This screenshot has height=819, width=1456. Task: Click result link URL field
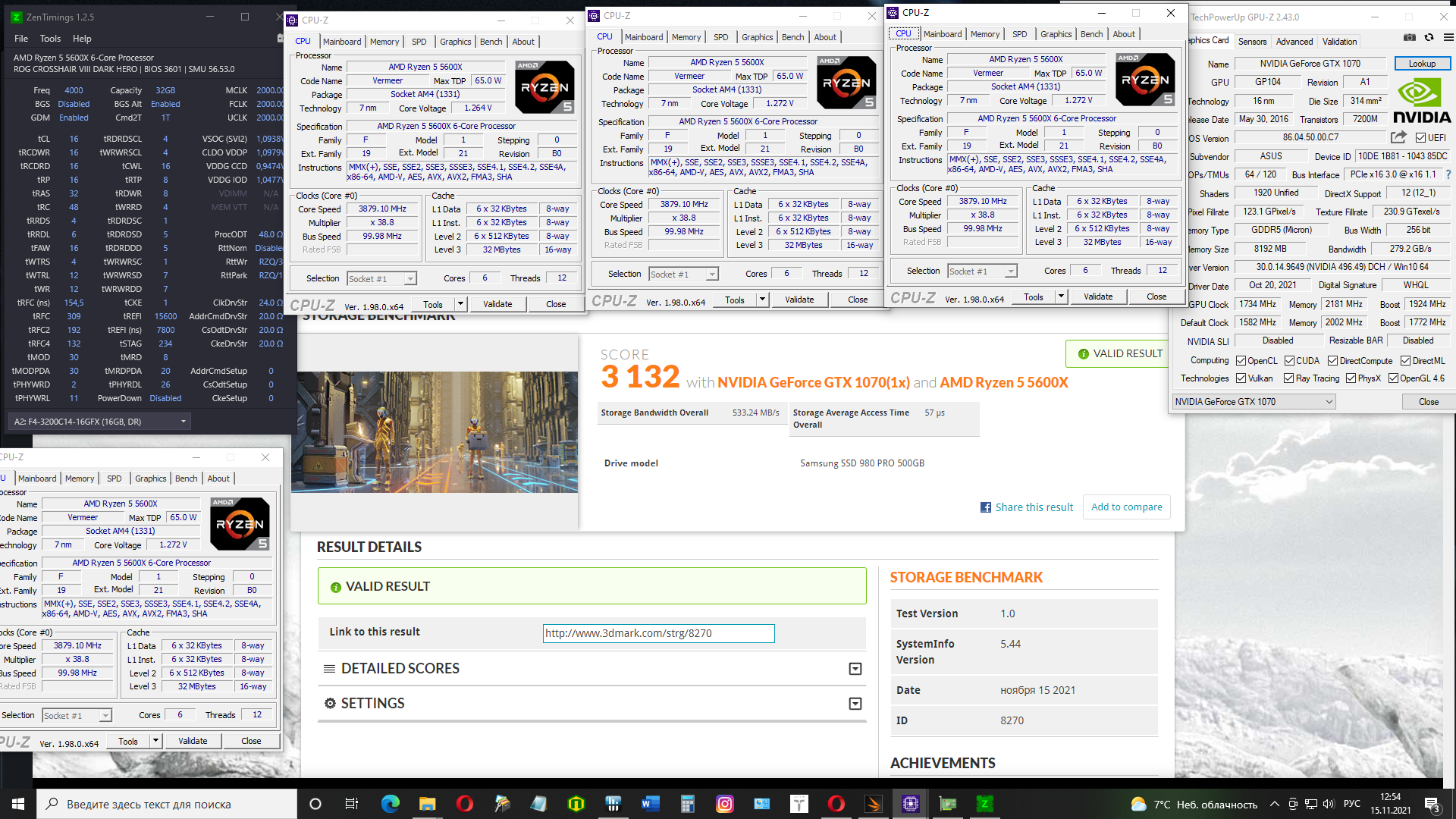pos(658,633)
